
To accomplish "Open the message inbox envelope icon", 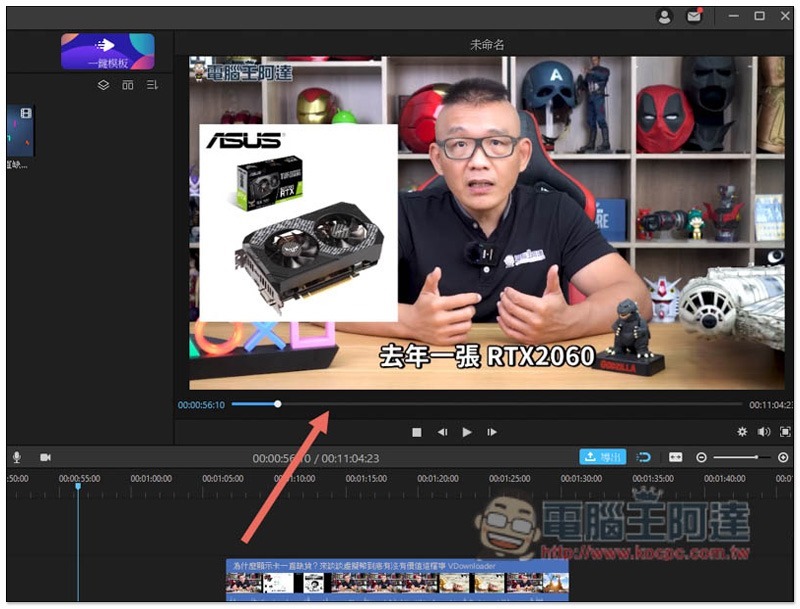I will (x=694, y=16).
